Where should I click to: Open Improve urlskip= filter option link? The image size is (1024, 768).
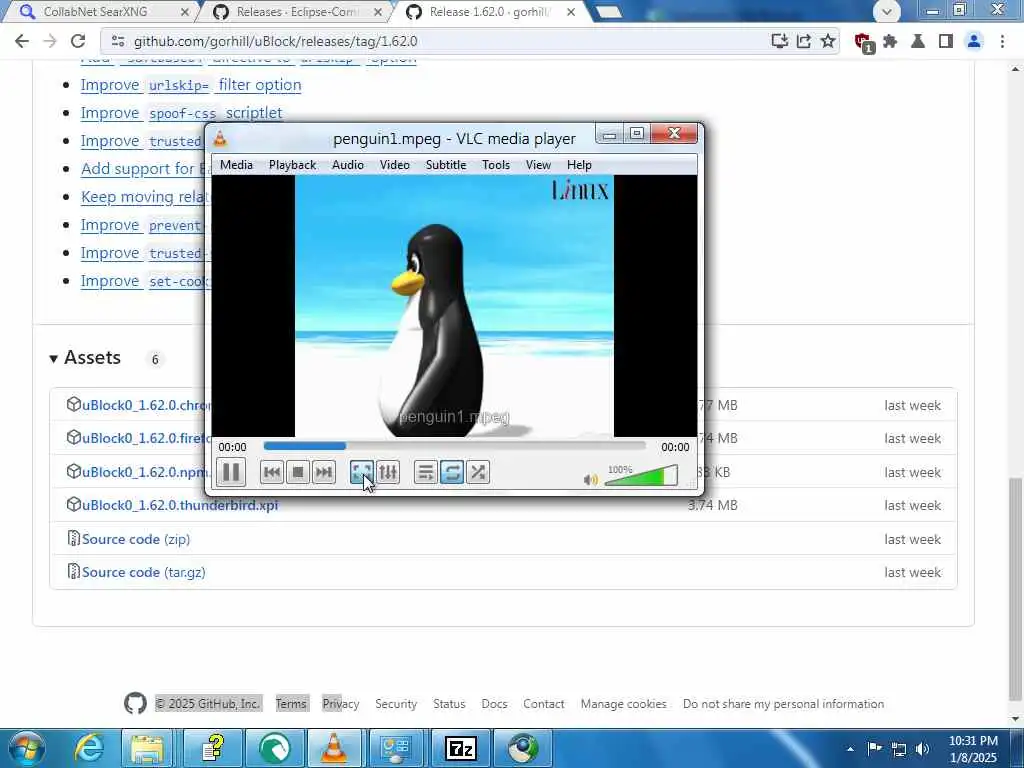coord(191,86)
